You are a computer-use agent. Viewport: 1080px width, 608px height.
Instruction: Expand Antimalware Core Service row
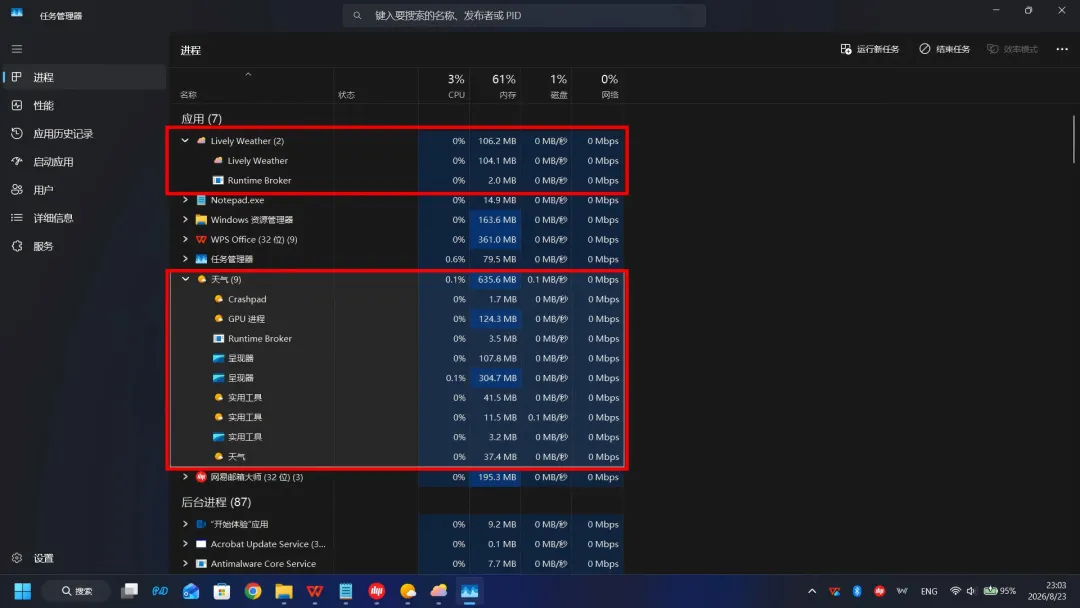[x=185, y=563]
